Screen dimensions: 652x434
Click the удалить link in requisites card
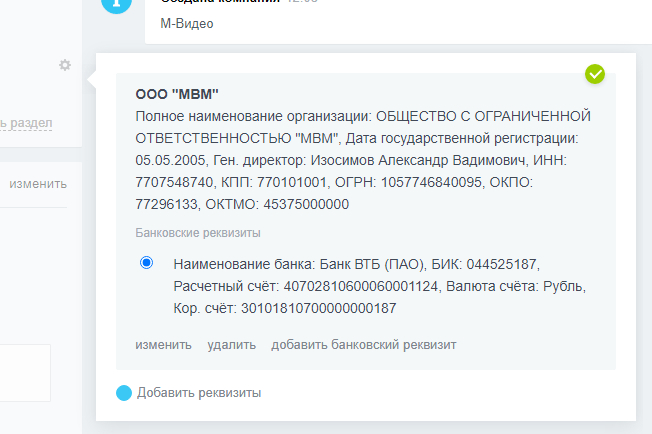tap(232, 345)
